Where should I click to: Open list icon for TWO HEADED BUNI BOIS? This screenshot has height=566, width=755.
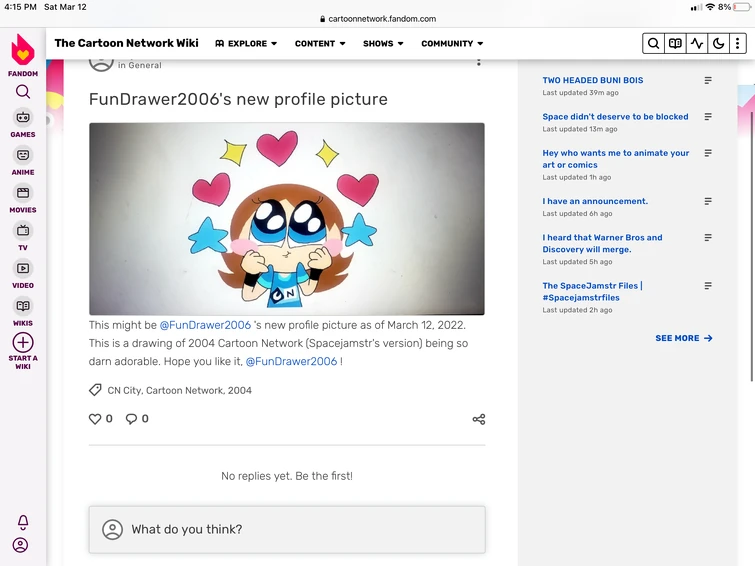point(708,80)
